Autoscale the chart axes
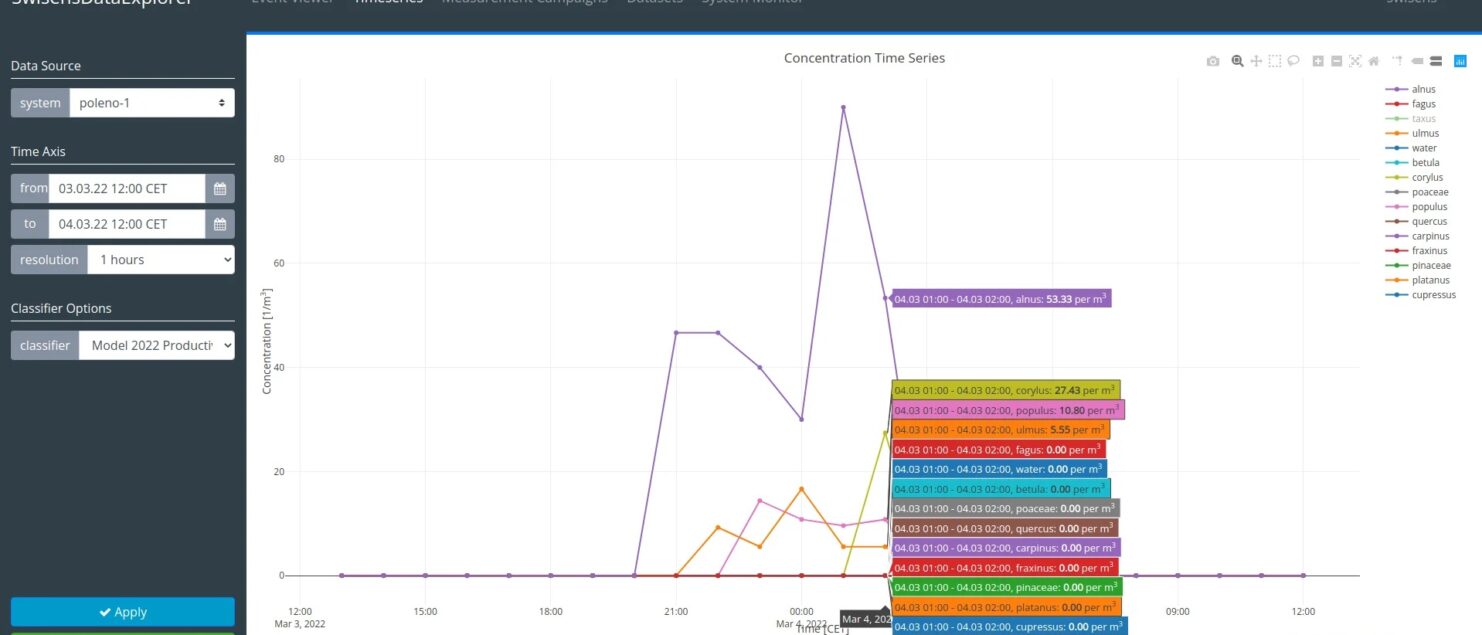 (x=1355, y=61)
